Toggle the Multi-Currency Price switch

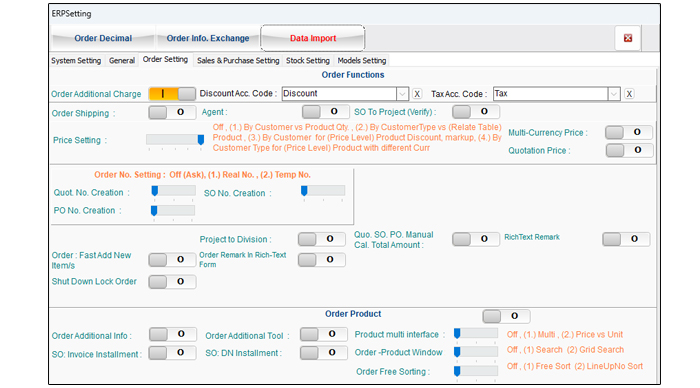coord(629,132)
